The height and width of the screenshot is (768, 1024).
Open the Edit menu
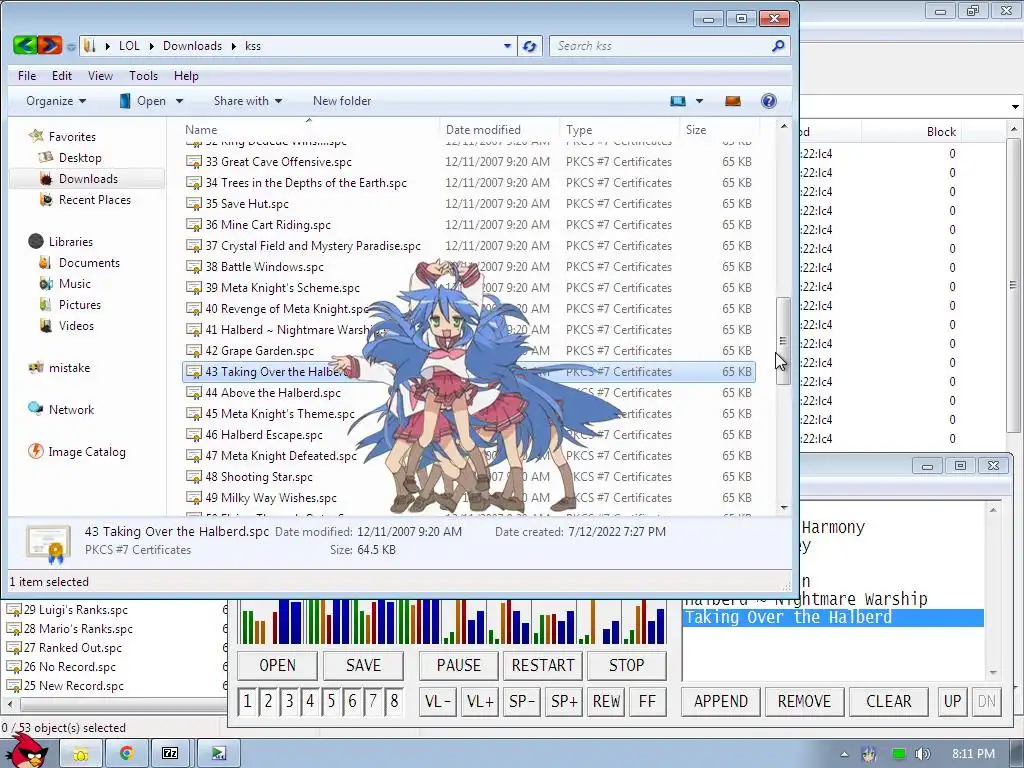point(62,76)
